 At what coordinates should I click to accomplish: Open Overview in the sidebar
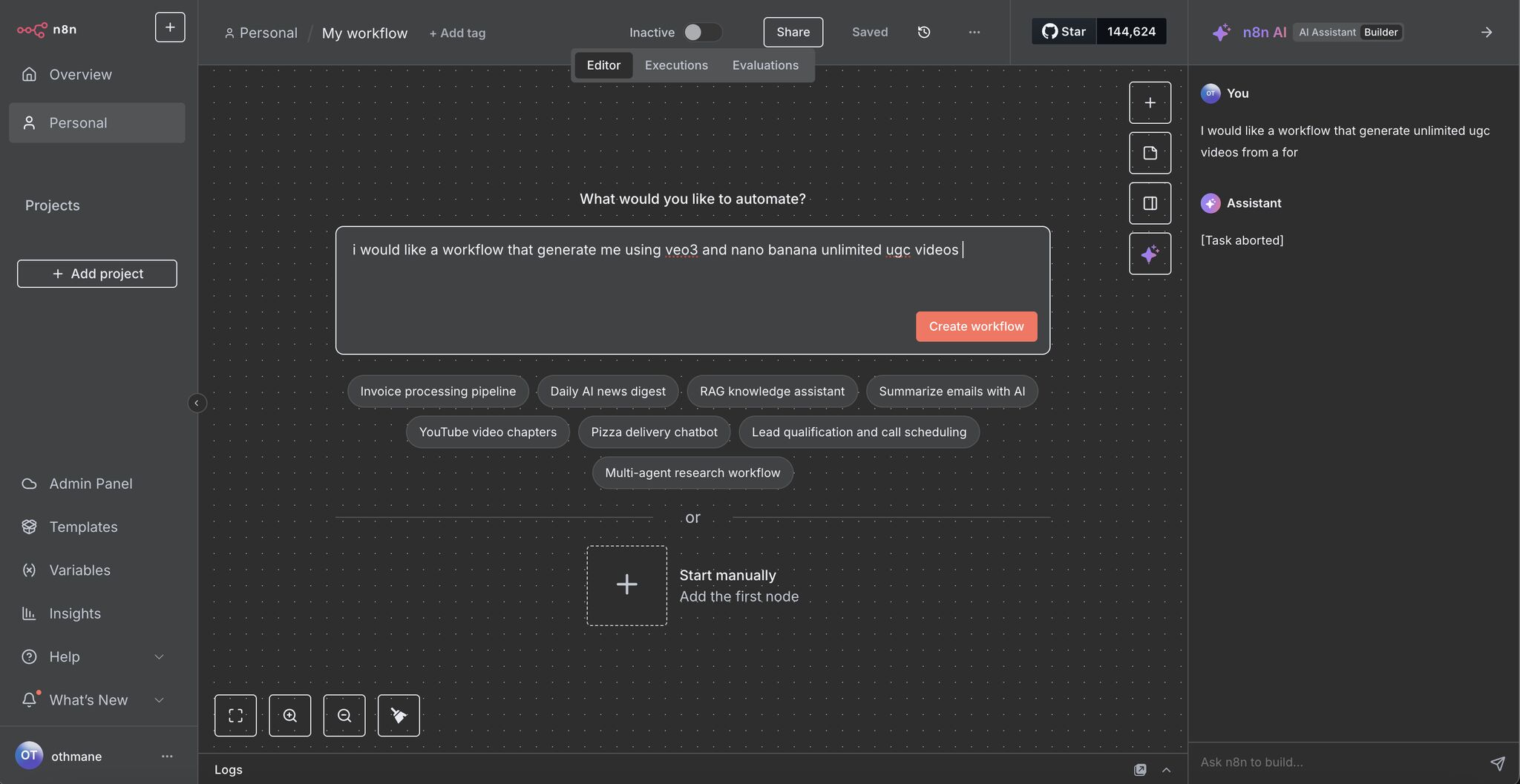pos(96,75)
